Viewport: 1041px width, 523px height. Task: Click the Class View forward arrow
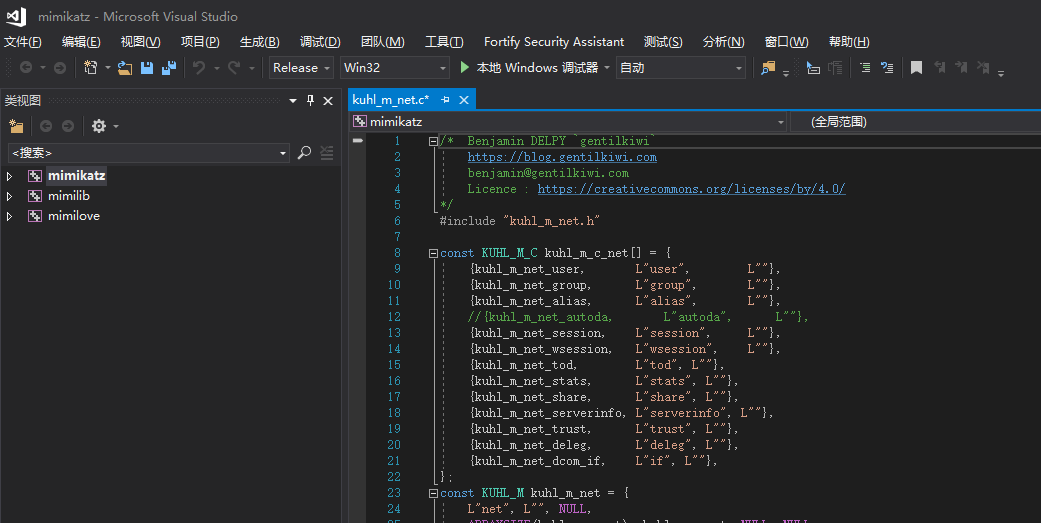click(x=68, y=126)
